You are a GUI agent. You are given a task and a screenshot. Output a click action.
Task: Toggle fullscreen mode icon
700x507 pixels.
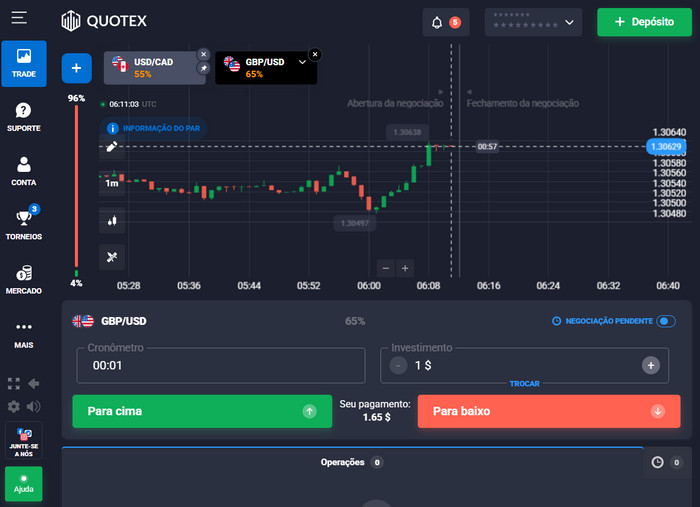pyautogui.click(x=14, y=383)
